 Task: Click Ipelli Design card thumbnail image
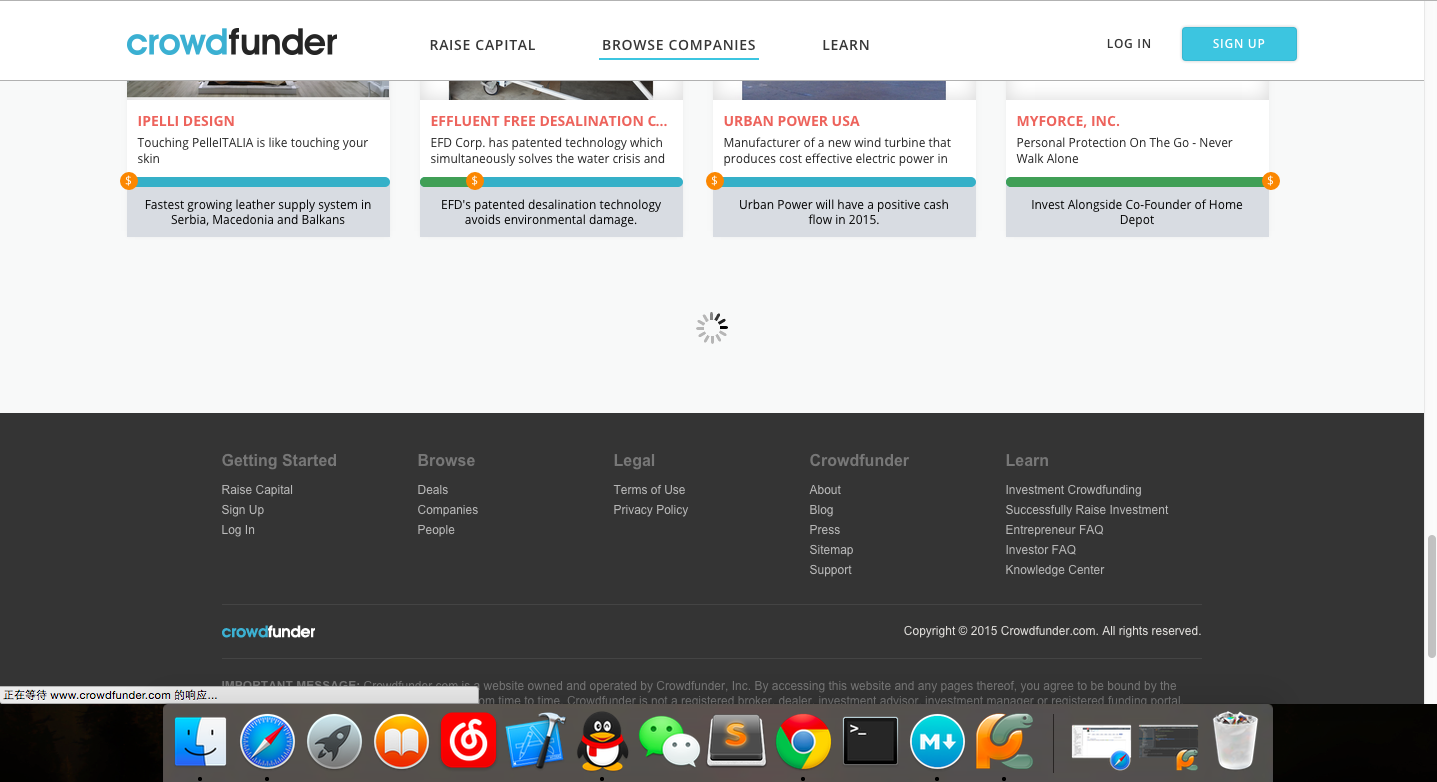[x=258, y=89]
